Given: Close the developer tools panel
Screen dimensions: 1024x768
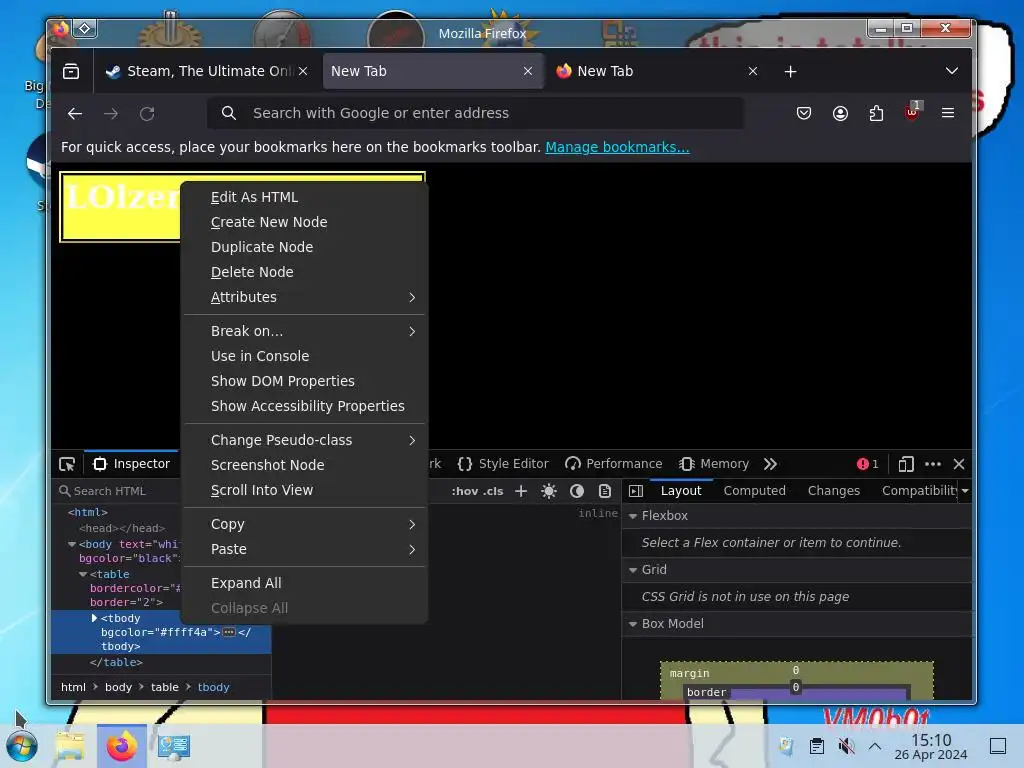Looking at the screenshot, I should tap(959, 464).
